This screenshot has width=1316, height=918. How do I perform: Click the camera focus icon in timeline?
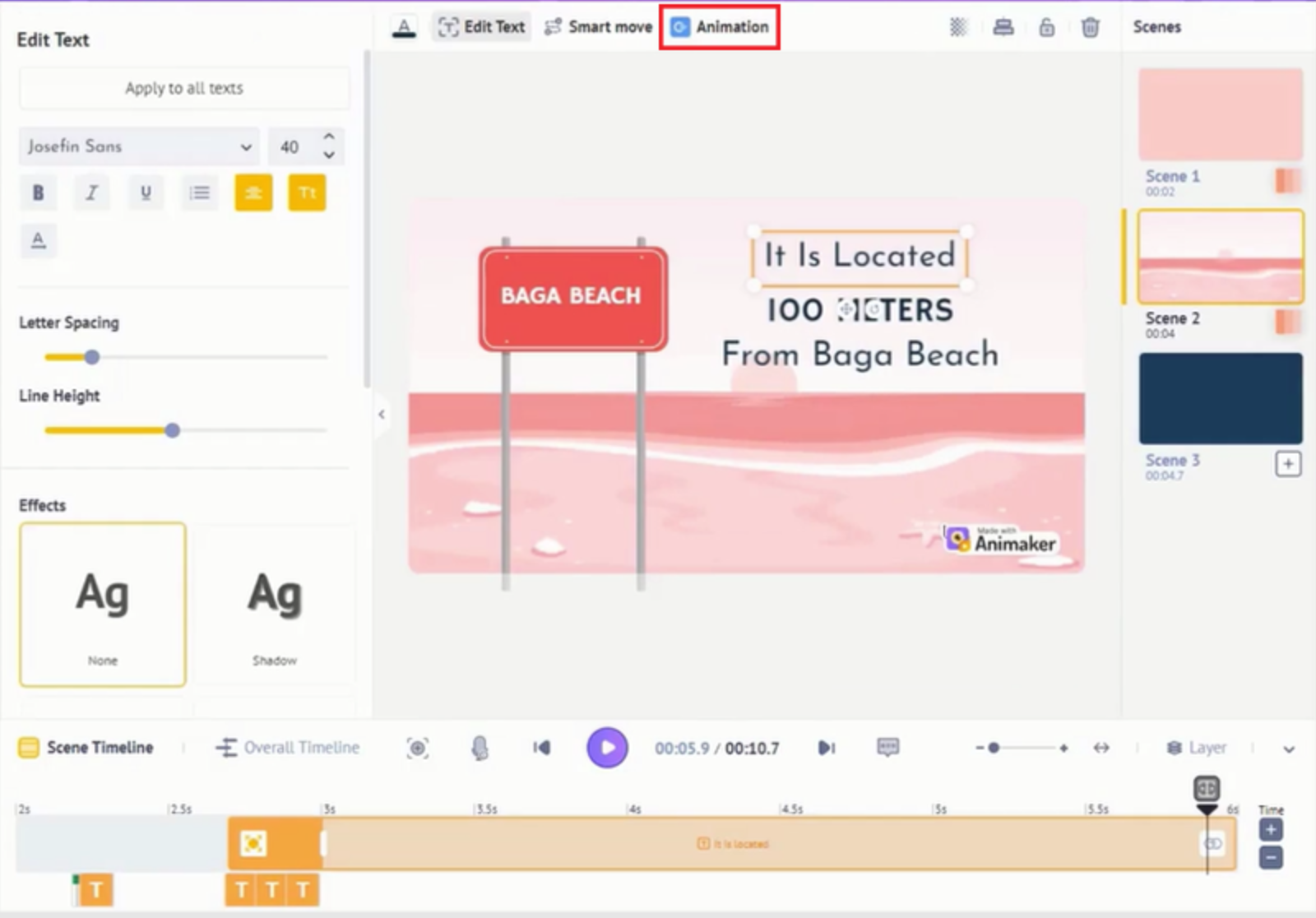pos(418,748)
